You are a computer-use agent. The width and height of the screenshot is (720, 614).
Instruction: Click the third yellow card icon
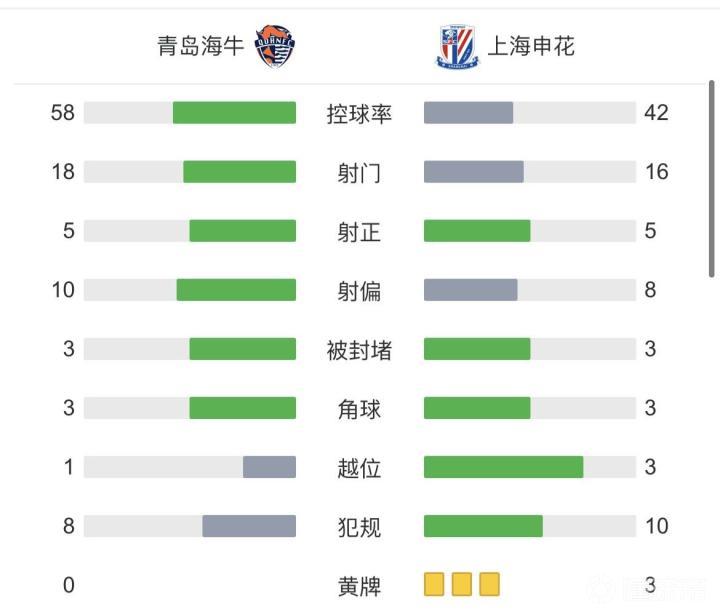click(x=489, y=584)
